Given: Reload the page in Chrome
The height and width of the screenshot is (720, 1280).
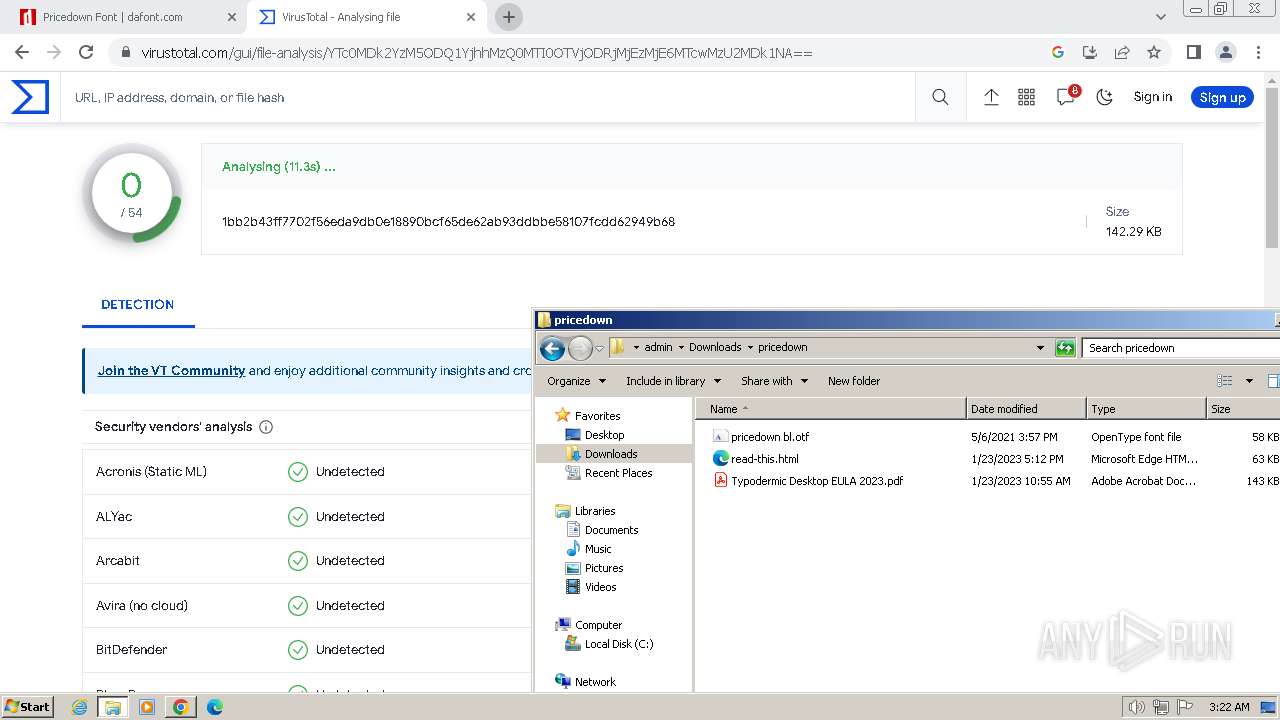Looking at the screenshot, I should click(x=86, y=52).
